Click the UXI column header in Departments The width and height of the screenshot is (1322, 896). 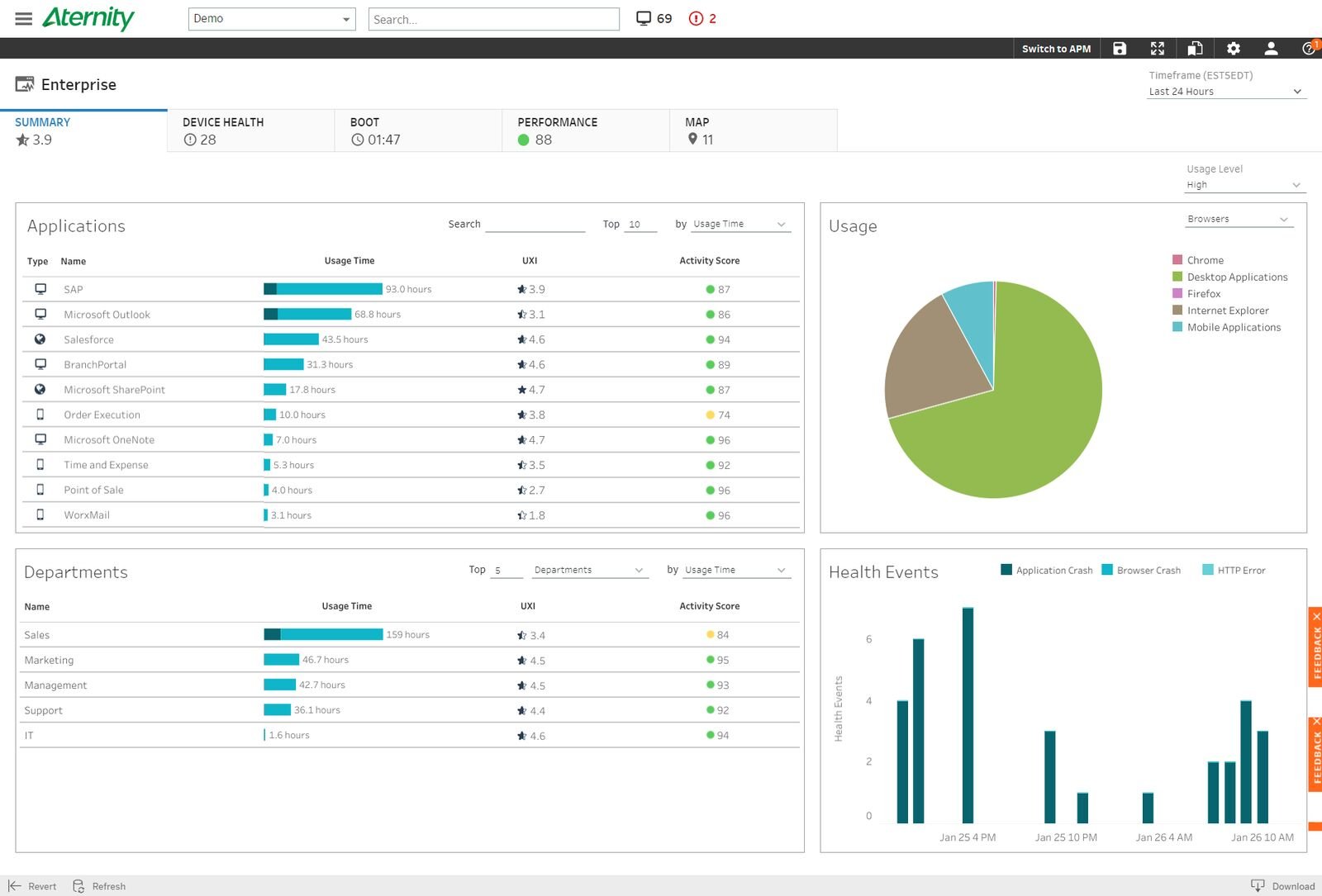tap(528, 606)
